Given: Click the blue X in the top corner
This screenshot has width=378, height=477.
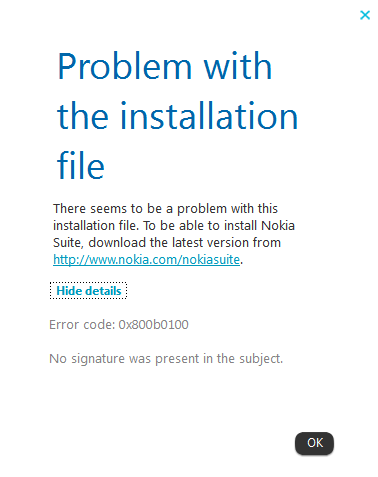Looking at the screenshot, I should [x=365, y=15].
